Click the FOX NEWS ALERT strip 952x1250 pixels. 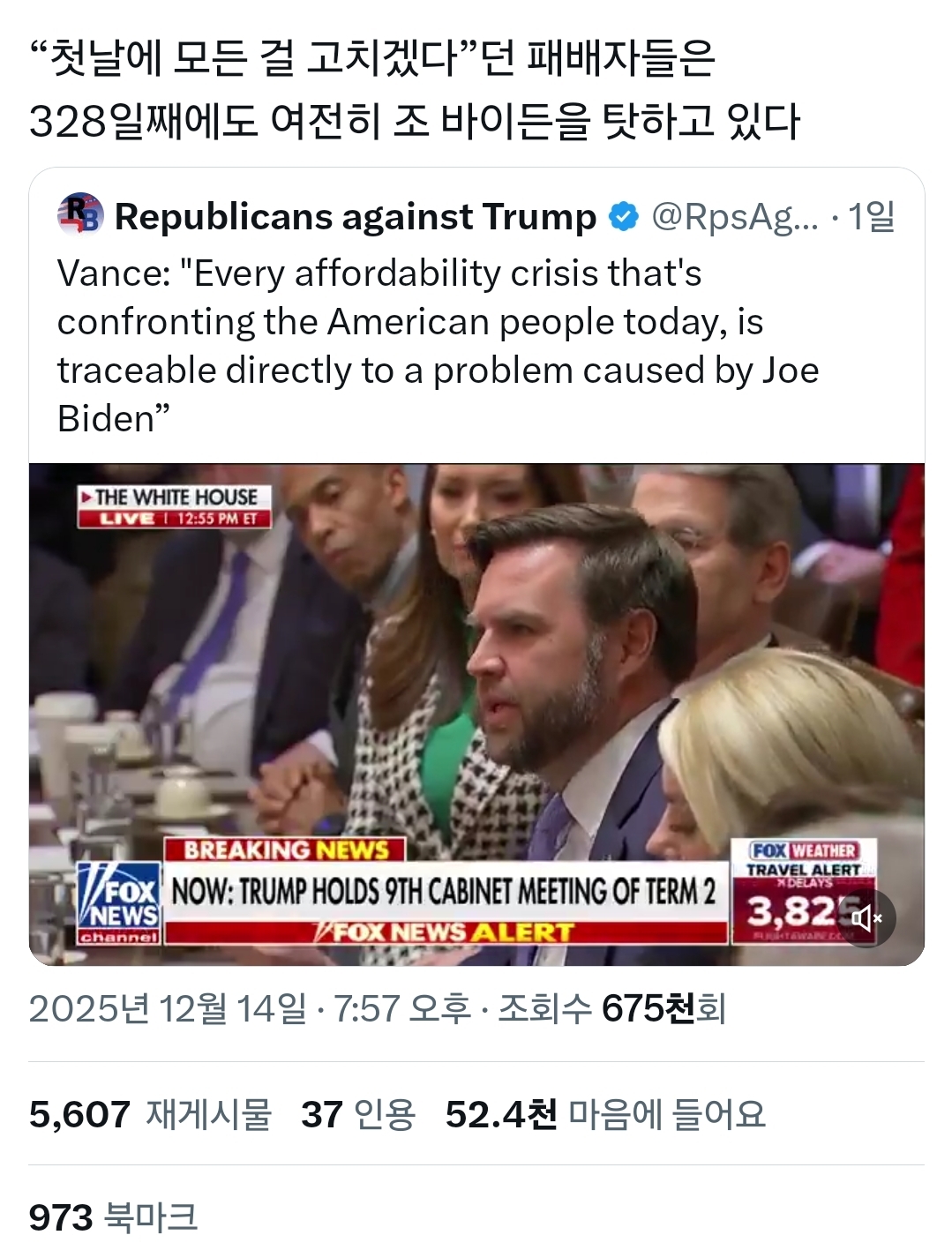[446, 932]
